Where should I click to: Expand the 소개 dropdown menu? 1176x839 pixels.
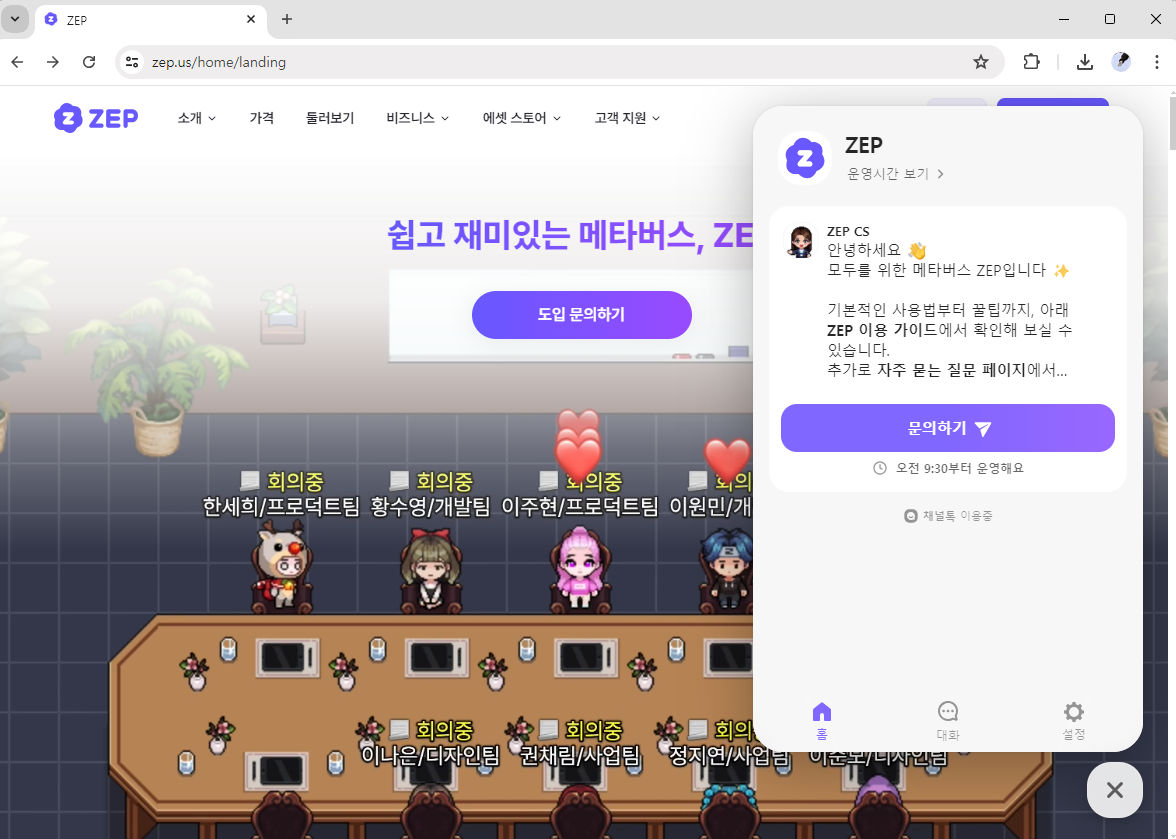point(196,118)
